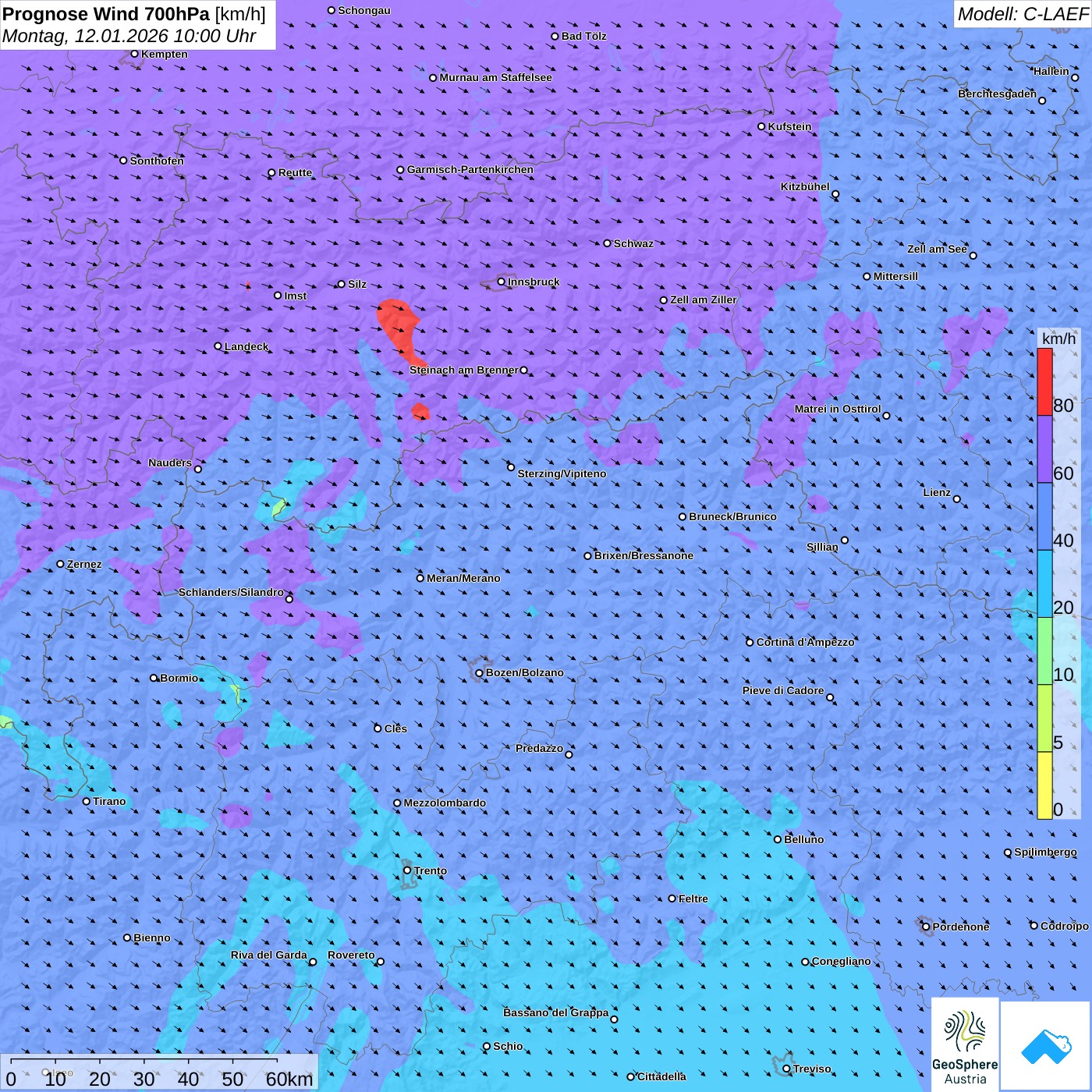The image size is (1092, 1092).
Task: Click the Bormio location dot
Action: tap(154, 678)
